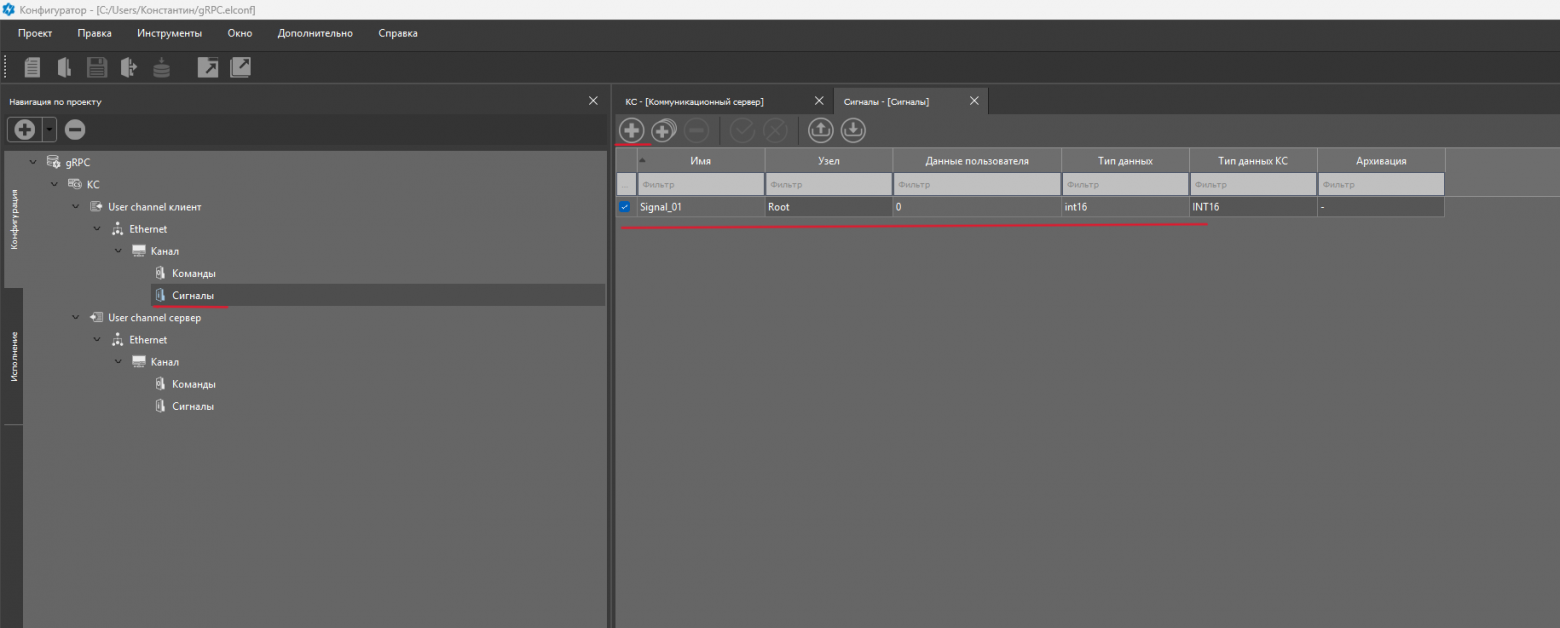Open dropdown arrow beside navigation plus button
1560x628 pixels.
49,129
